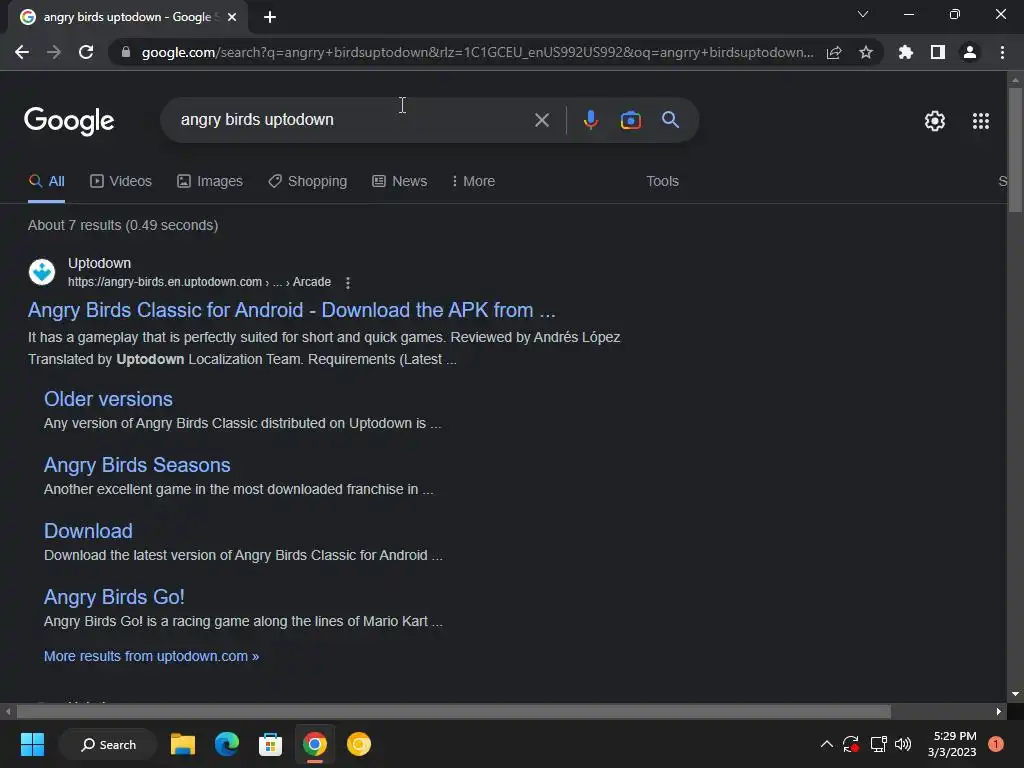
Task: Click More results from uptodown.com
Action: 152,656
